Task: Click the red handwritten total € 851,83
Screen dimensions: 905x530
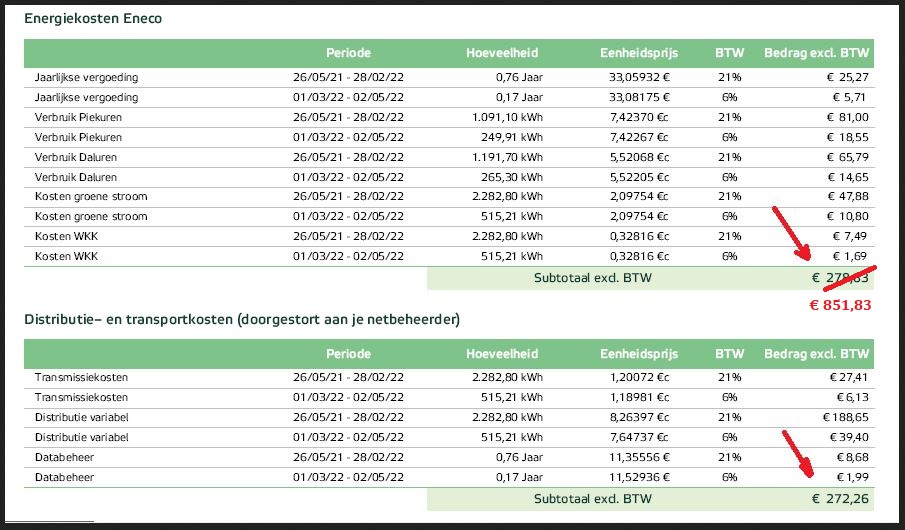Action: tap(834, 305)
